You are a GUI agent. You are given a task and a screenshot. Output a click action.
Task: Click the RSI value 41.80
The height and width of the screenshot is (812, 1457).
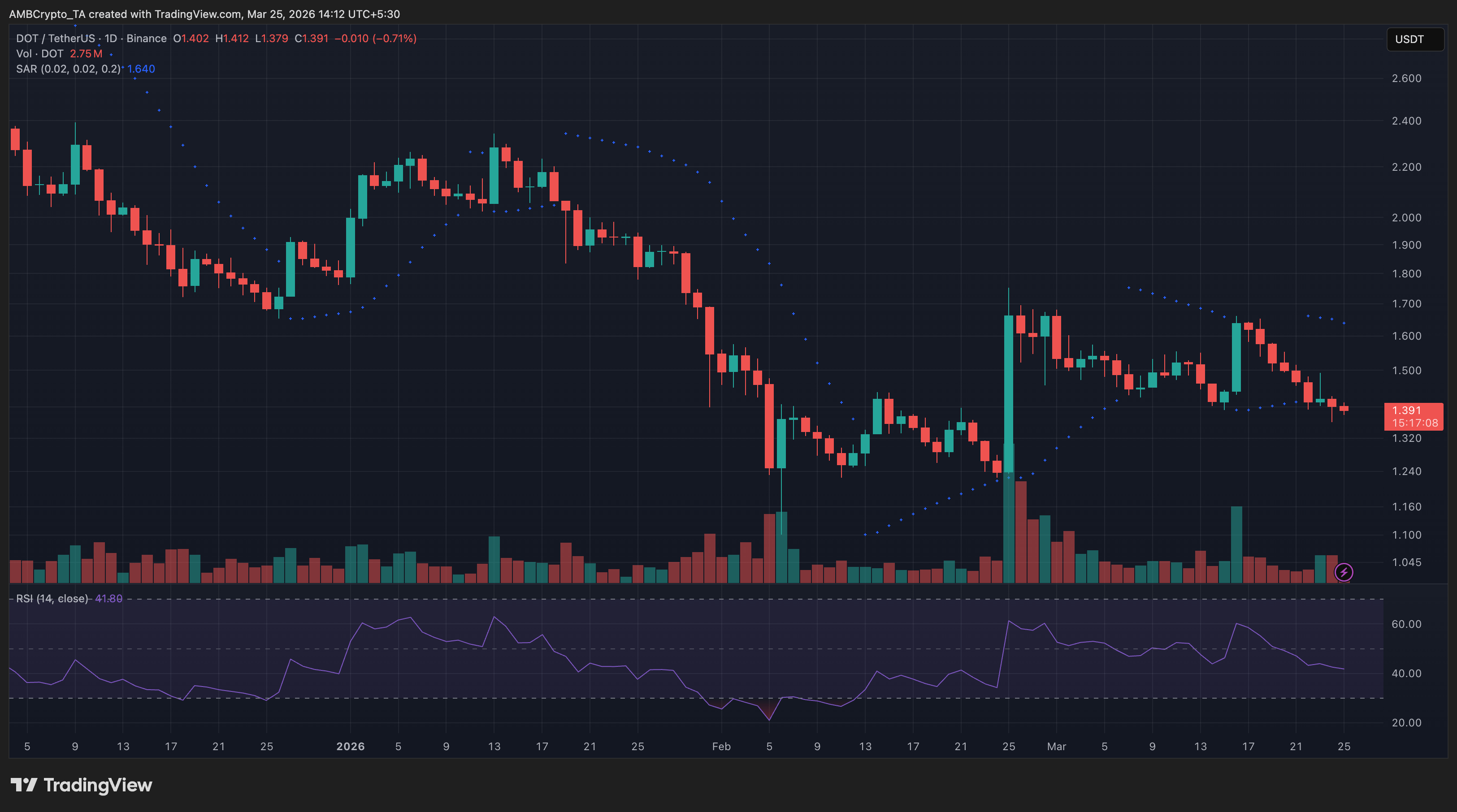click(x=108, y=598)
